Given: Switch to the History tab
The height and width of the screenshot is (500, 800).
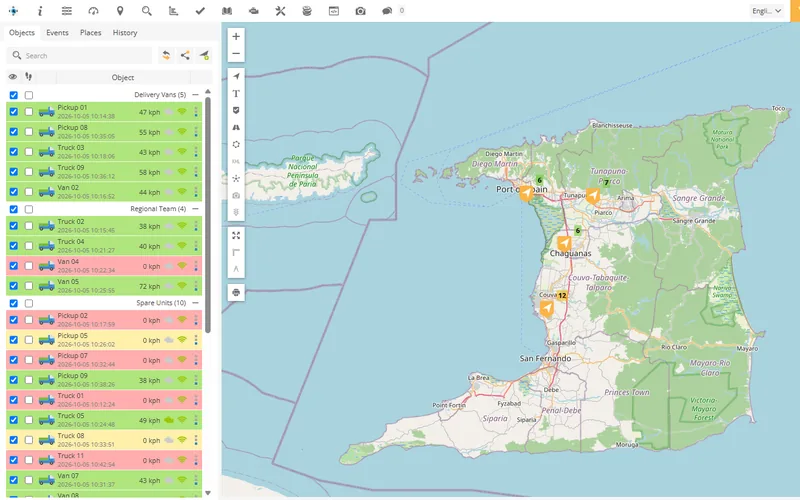Looking at the screenshot, I should (125, 33).
